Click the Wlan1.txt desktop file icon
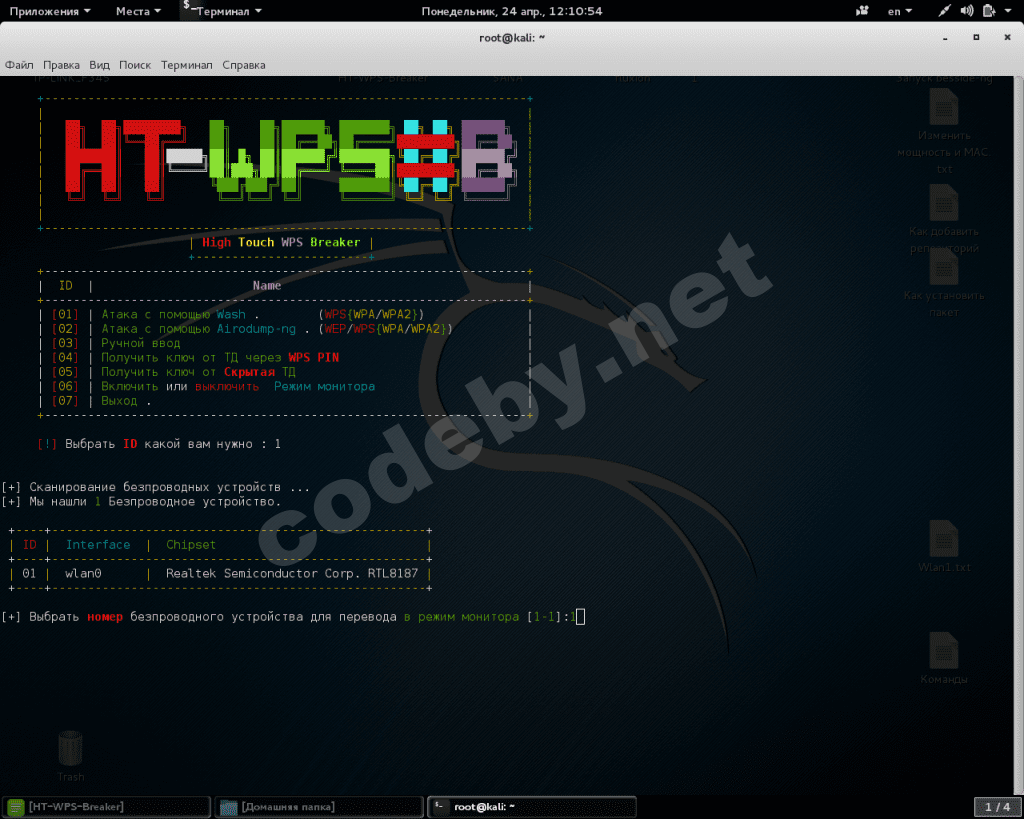The width and height of the screenshot is (1024, 819). [x=944, y=546]
